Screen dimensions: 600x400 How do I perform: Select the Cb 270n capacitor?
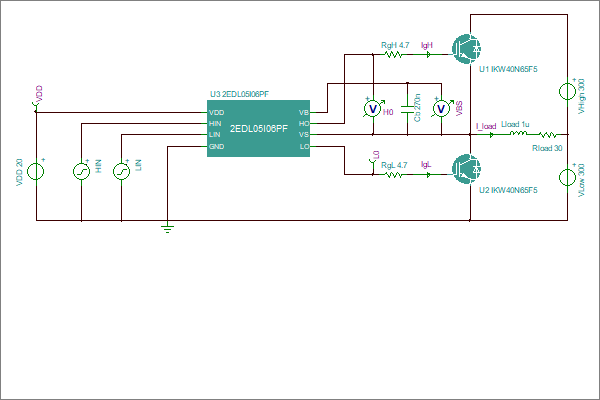(407, 109)
